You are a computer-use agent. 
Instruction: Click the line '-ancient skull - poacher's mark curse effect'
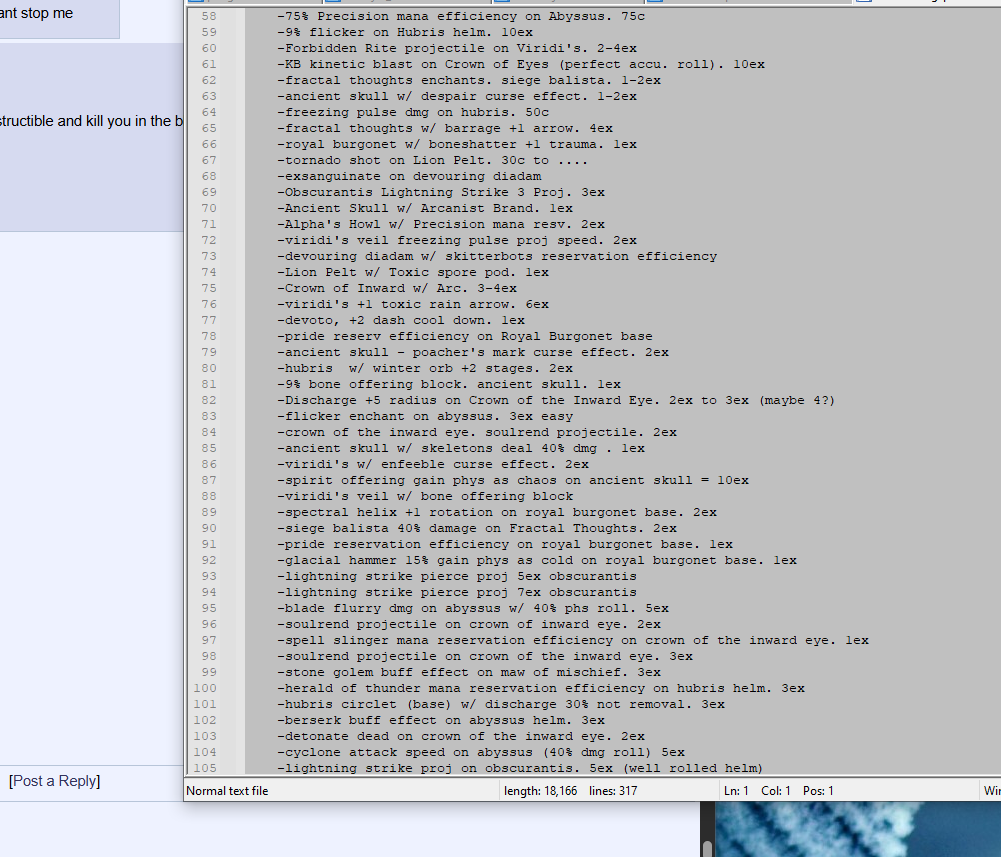tap(473, 353)
